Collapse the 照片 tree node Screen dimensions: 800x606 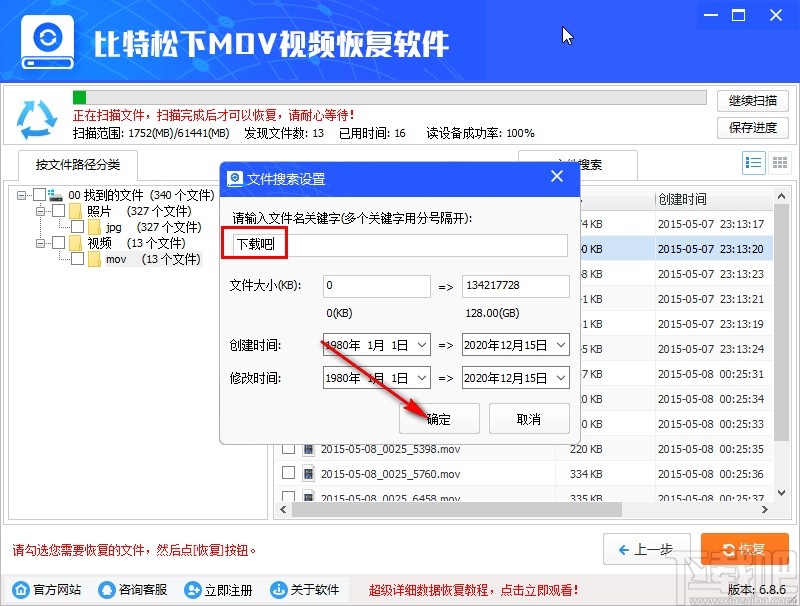point(40,211)
